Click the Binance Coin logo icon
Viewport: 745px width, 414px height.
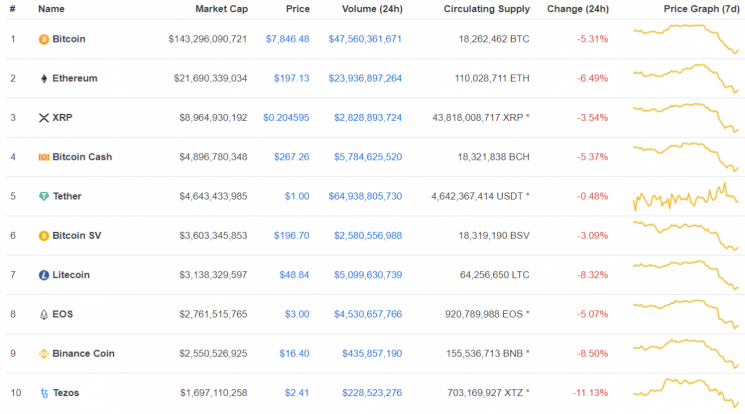(44, 354)
